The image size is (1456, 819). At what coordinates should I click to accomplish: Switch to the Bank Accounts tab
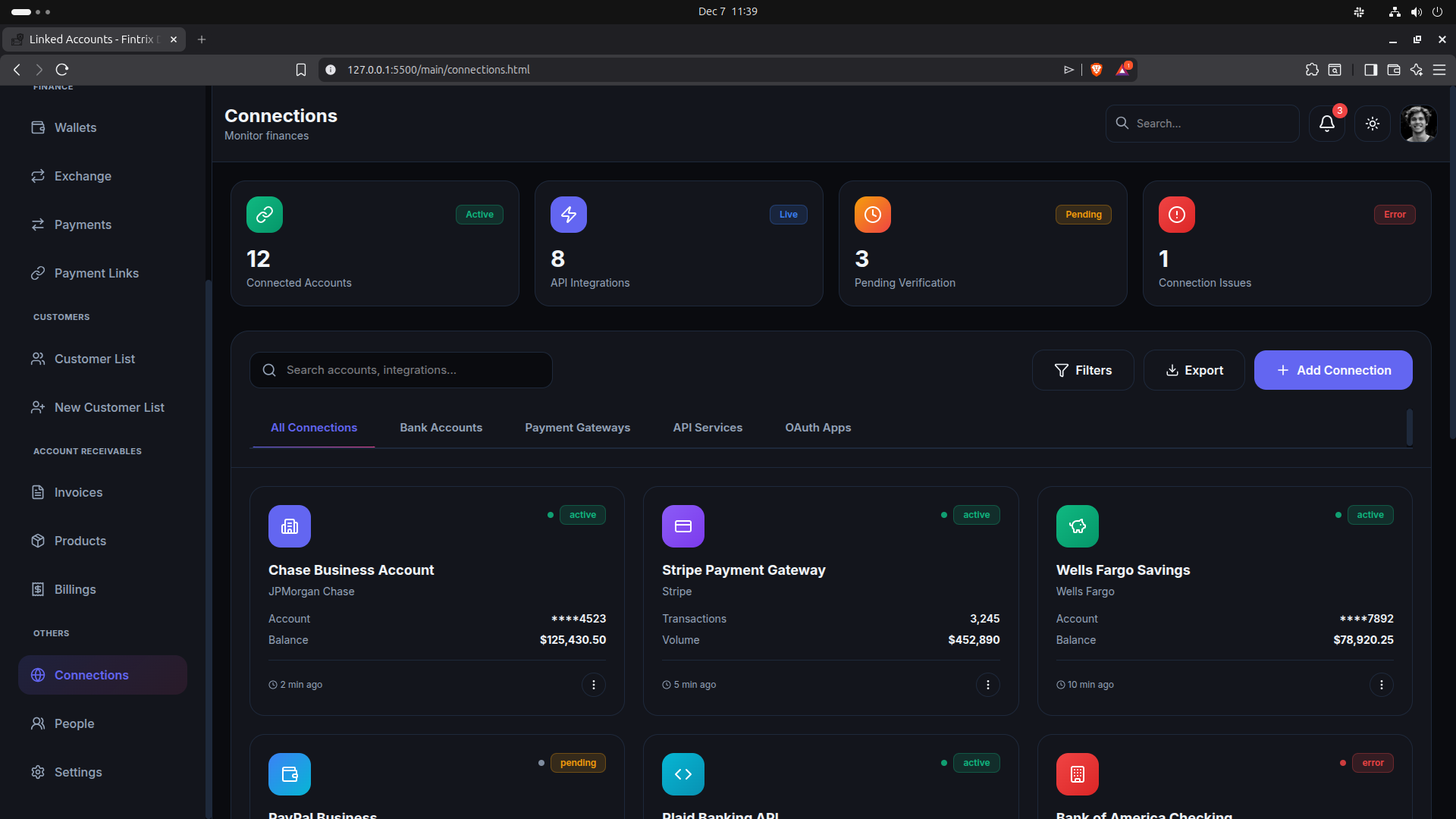pyautogui.click(x=441, y=428)
